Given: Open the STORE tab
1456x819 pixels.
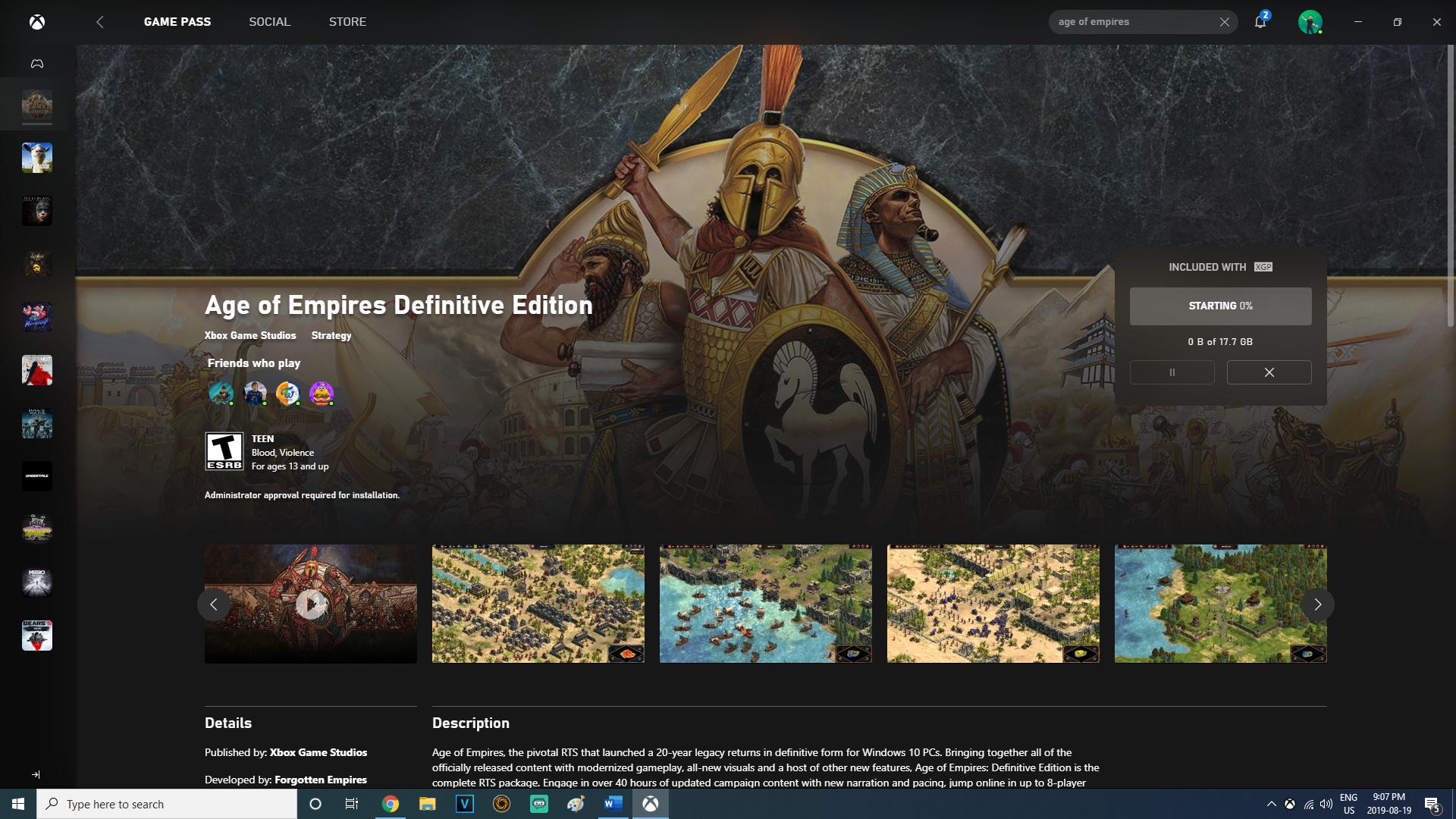Looking at the screenshot, I should point(347,22).
